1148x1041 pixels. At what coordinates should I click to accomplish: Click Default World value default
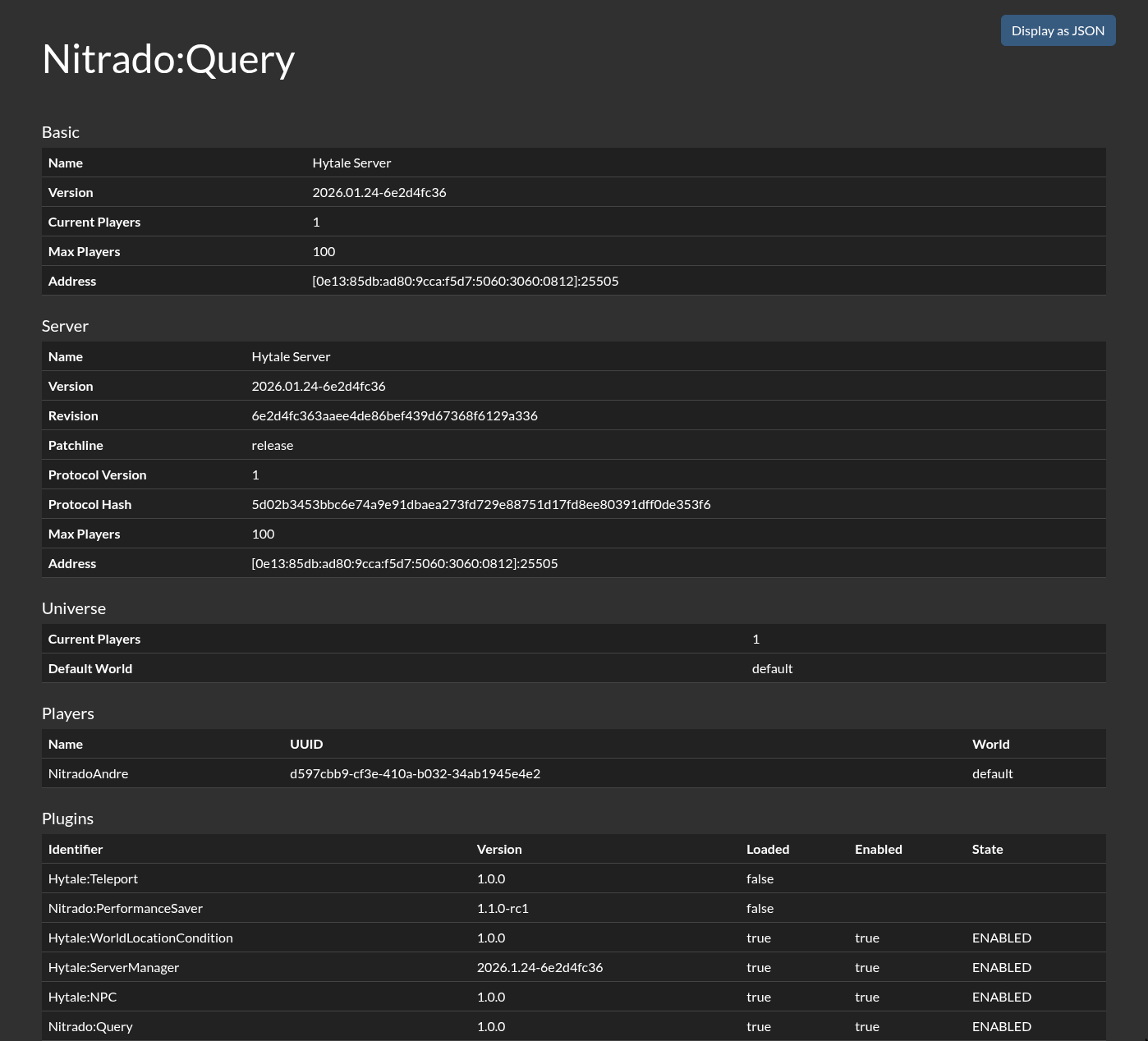(772, 668)
